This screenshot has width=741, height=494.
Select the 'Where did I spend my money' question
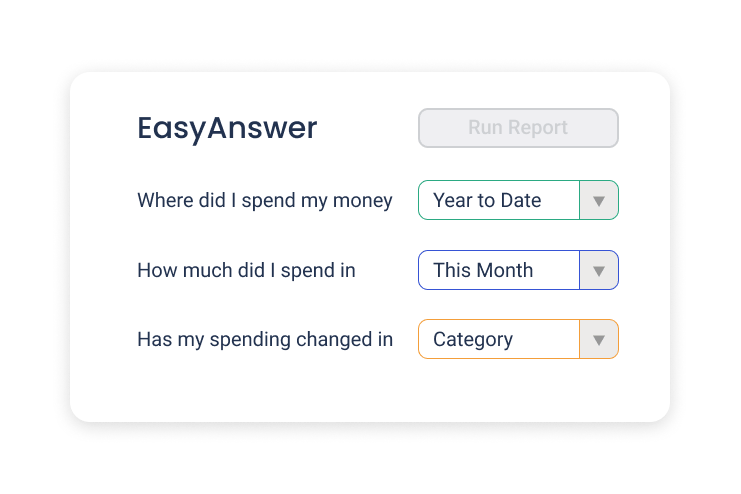[x=265, y=200]
